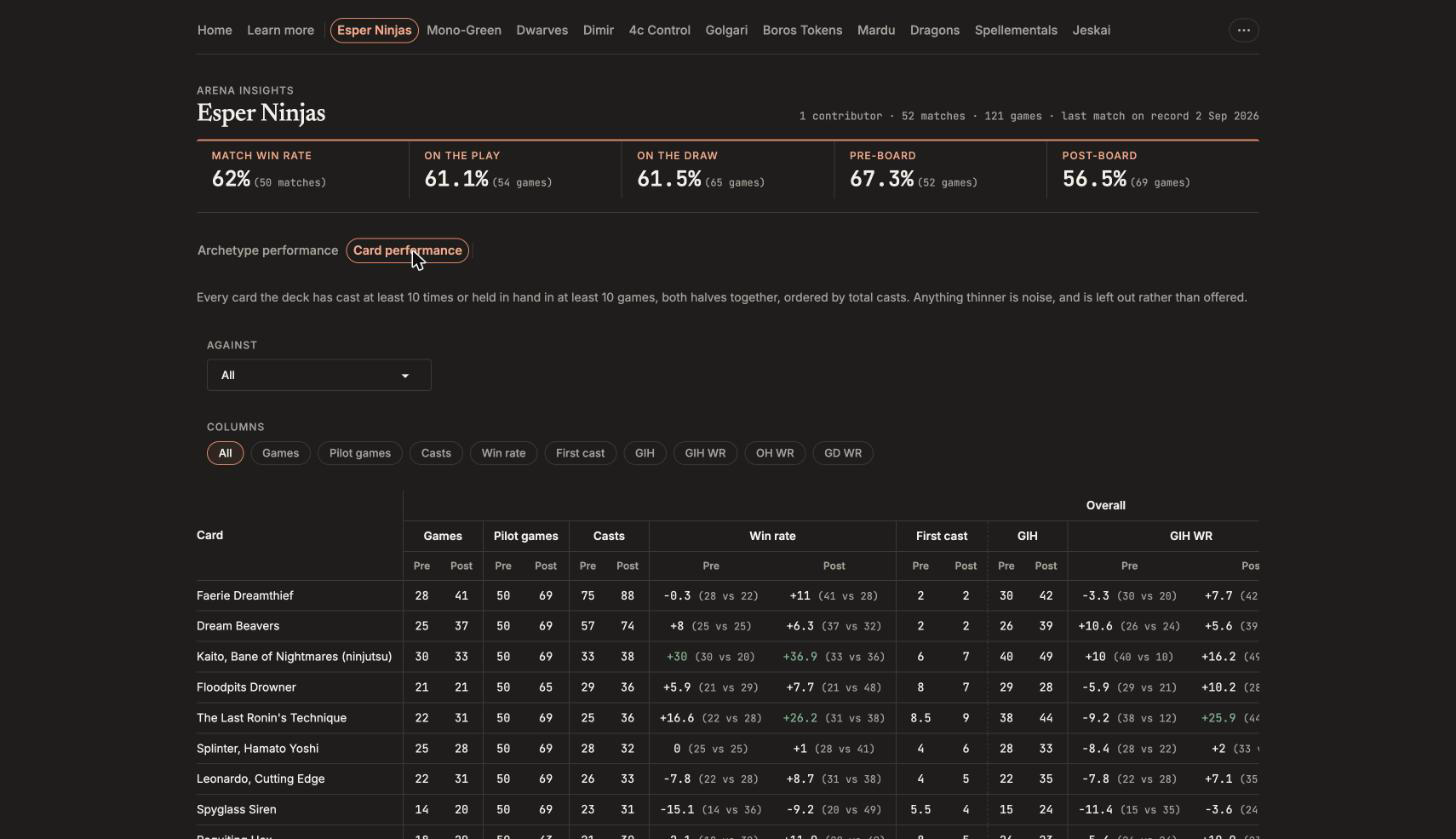Open the Learn more link
Viewport: 1456px width, 839px height.
(280, 30)
